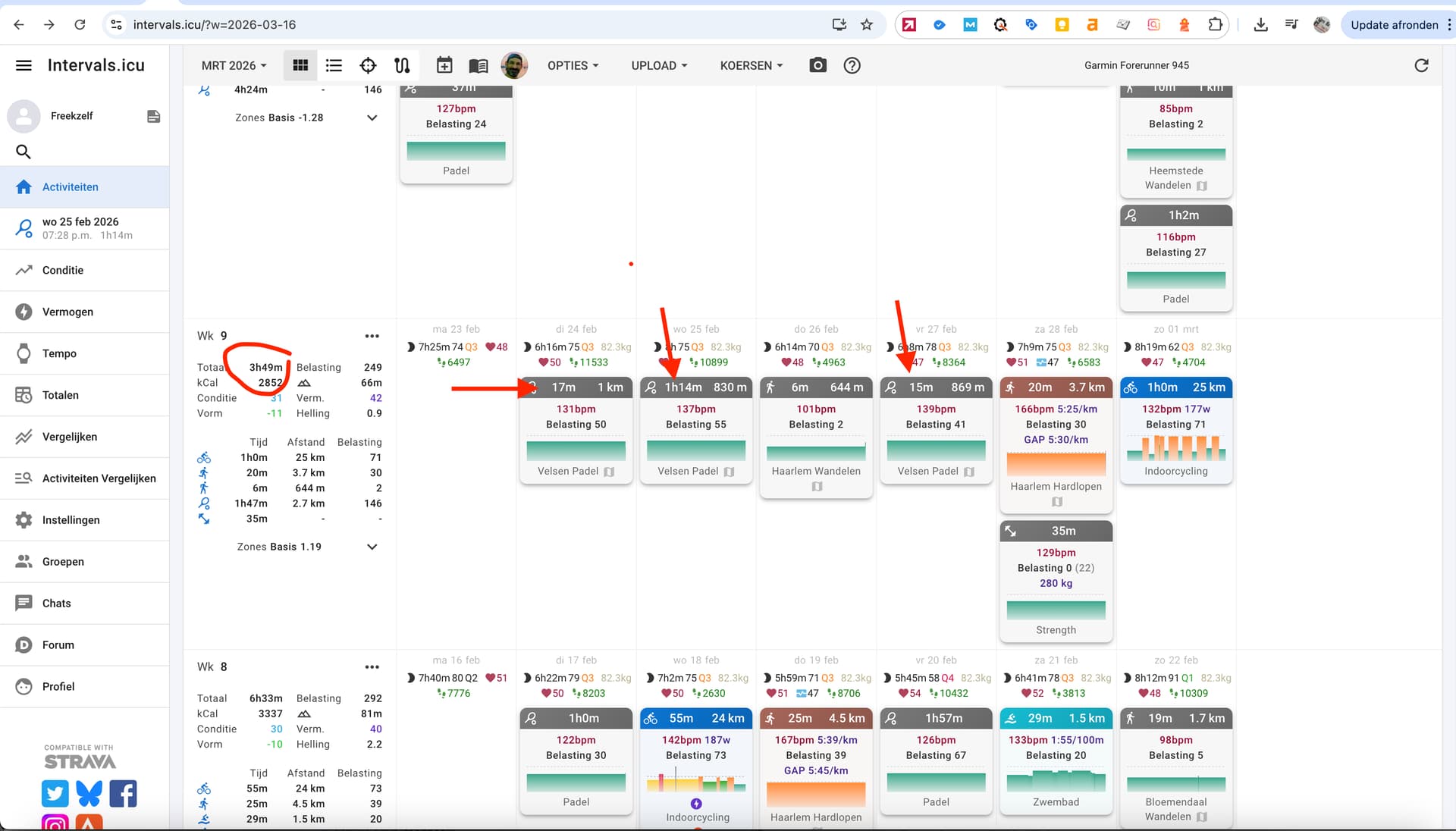Image resolution: width=1456 pixels, height=831 pixels.
Task: Open the help question mark icon
Action: (852, 65)
